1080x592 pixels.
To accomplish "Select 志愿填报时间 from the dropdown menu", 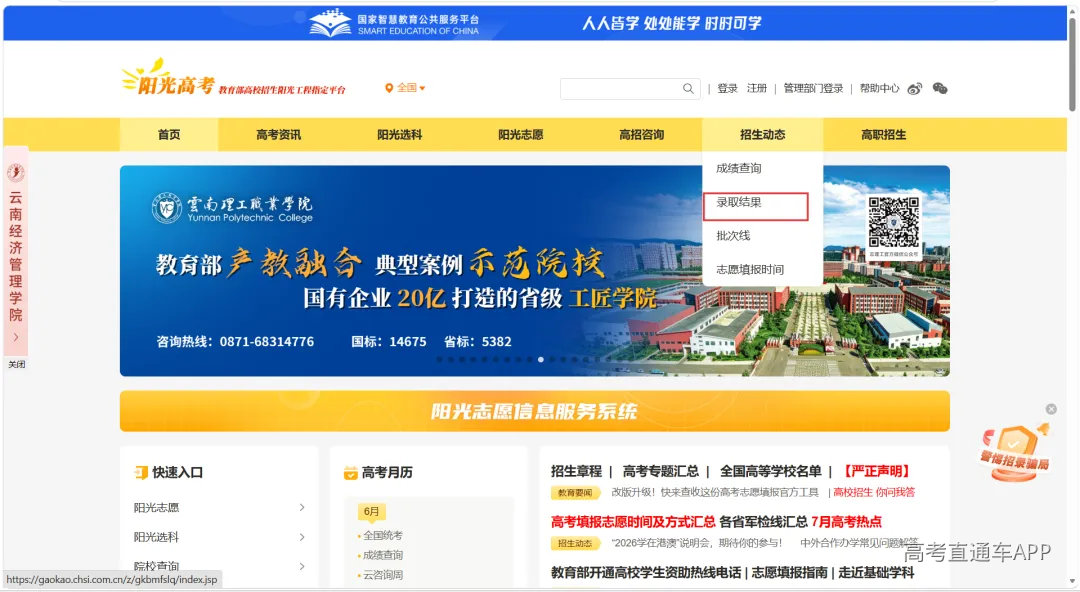I will [750, 269].
